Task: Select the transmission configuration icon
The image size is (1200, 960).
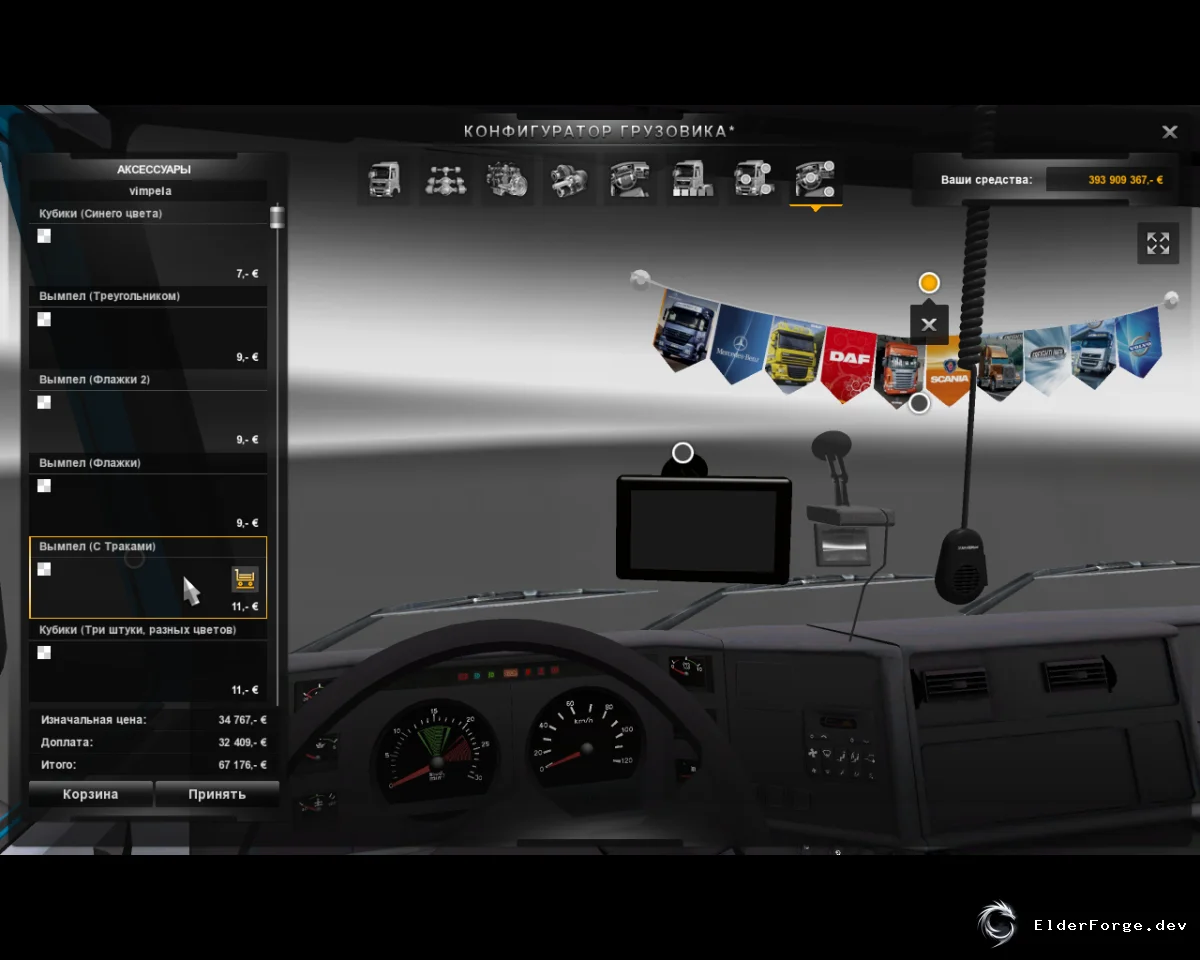Action: click(x=568, y=180)
